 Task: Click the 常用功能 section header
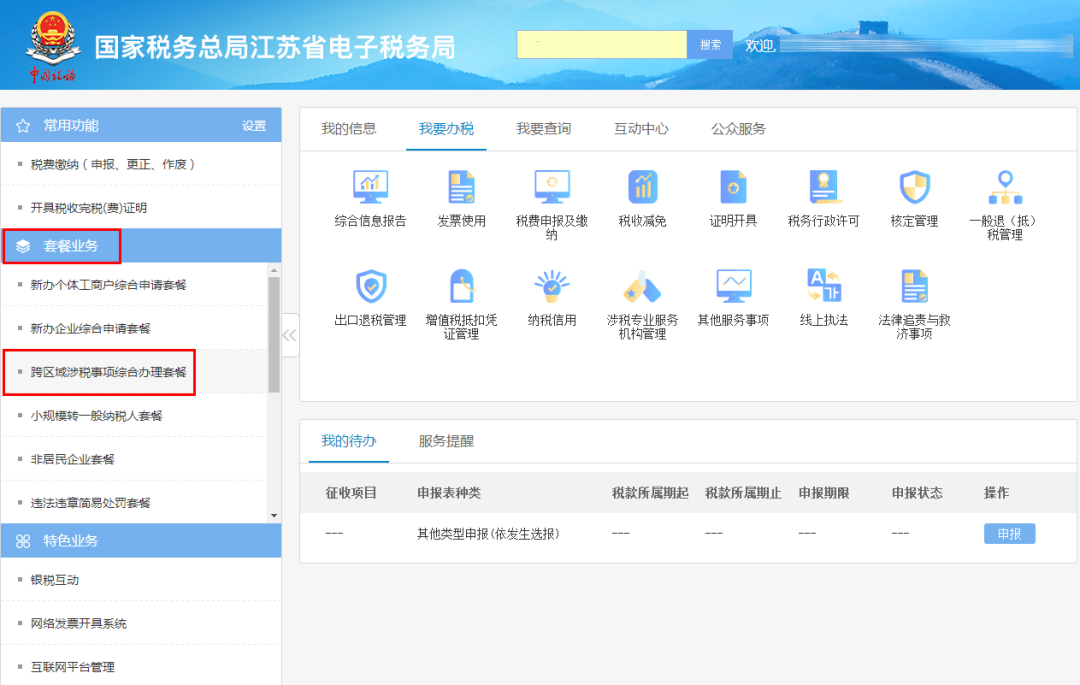pos(141,125)
